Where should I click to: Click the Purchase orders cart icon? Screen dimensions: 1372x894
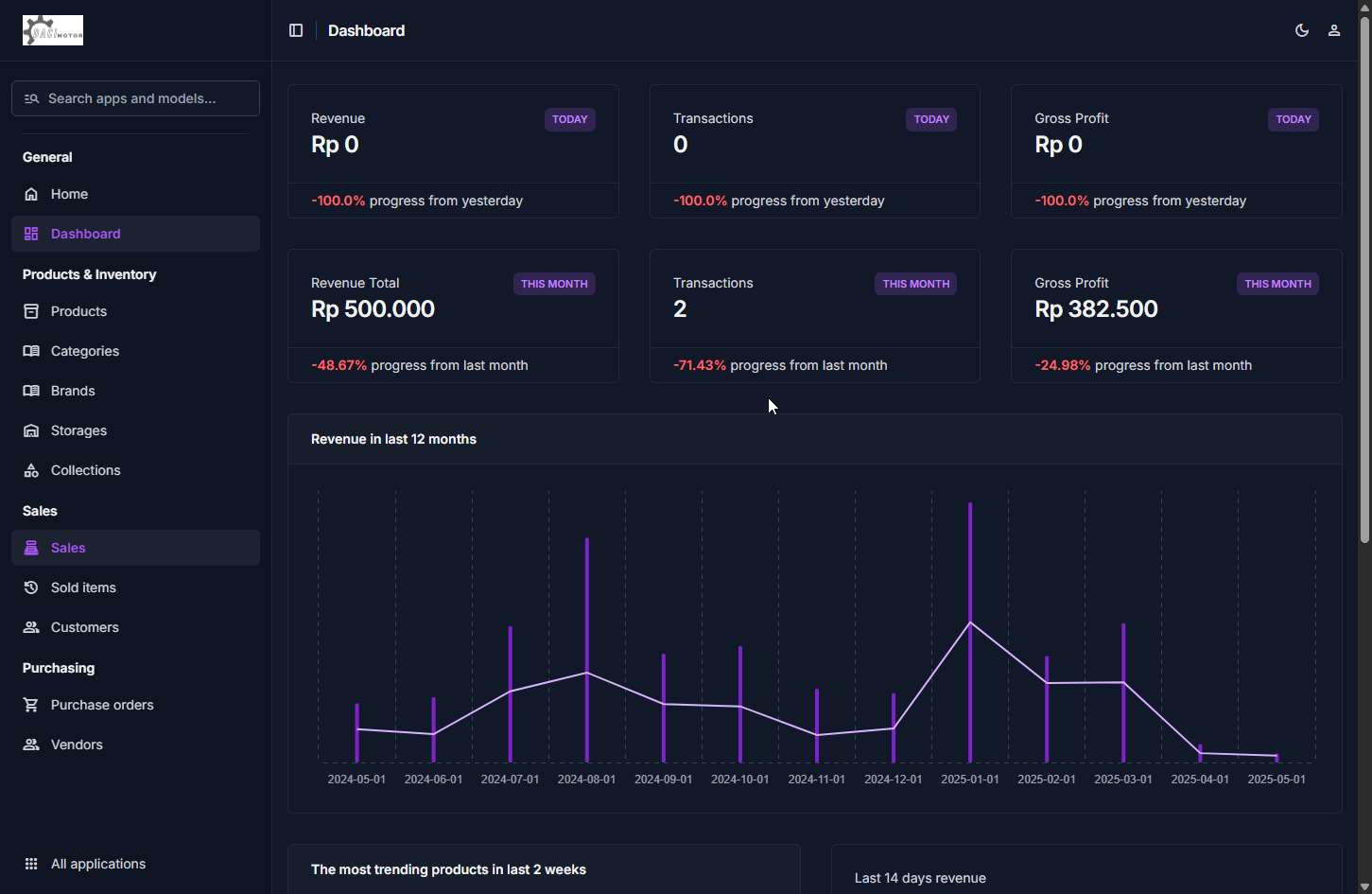[31, 705]
